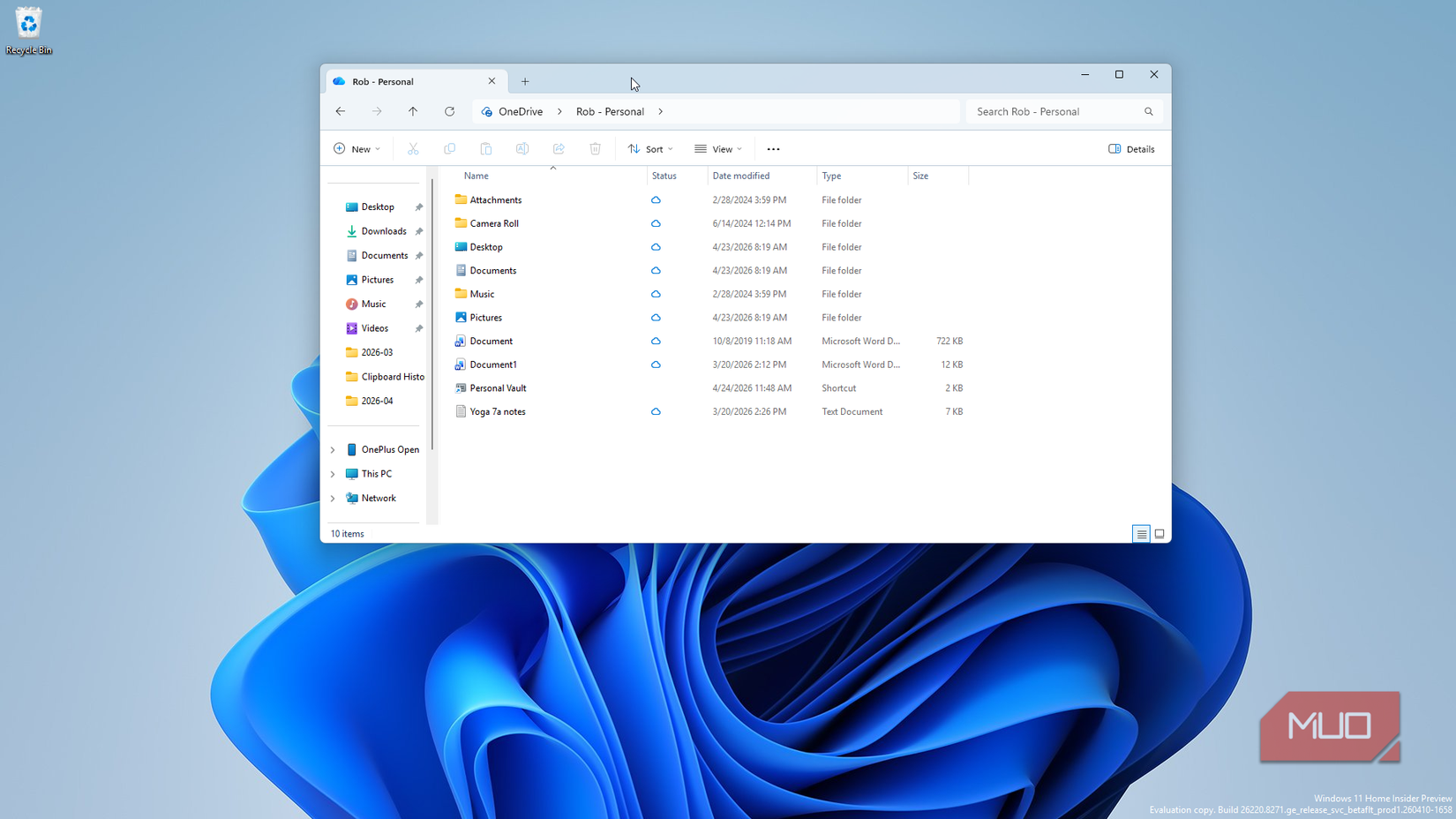
Task: Select the Rename icon in the toolbar
Action: [x=522, y=148]
